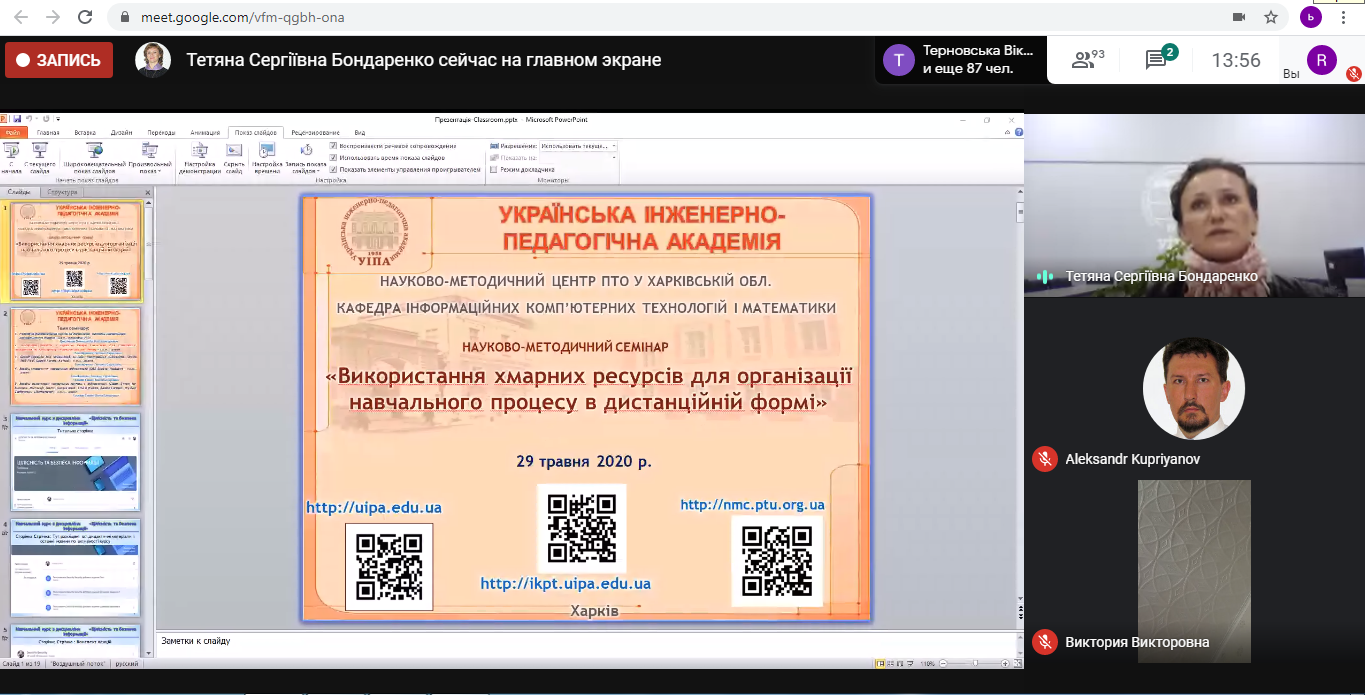Click your own avatar labeled Вы
This screenshot has width=1365, height=695.
[1321, 60]
